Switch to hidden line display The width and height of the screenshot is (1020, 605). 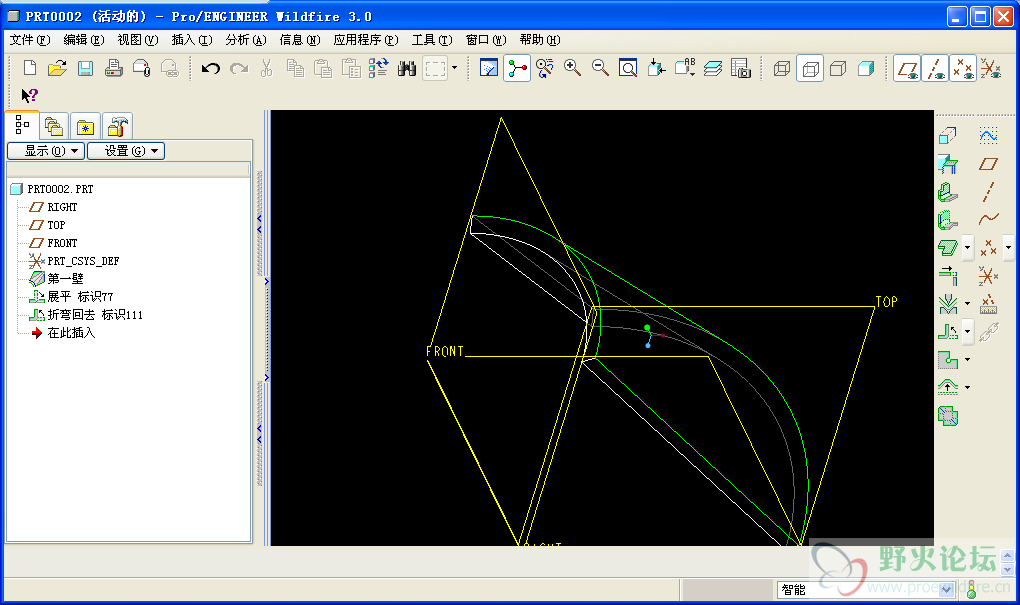click(x=811, y=68)
